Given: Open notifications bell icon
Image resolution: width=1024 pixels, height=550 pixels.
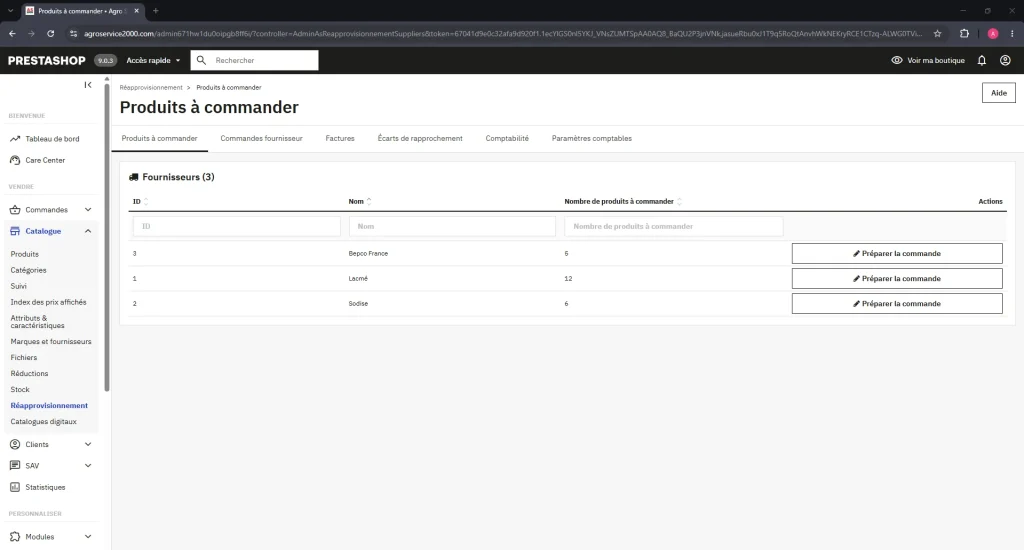Looking at the screenshot, I should 982,60.
